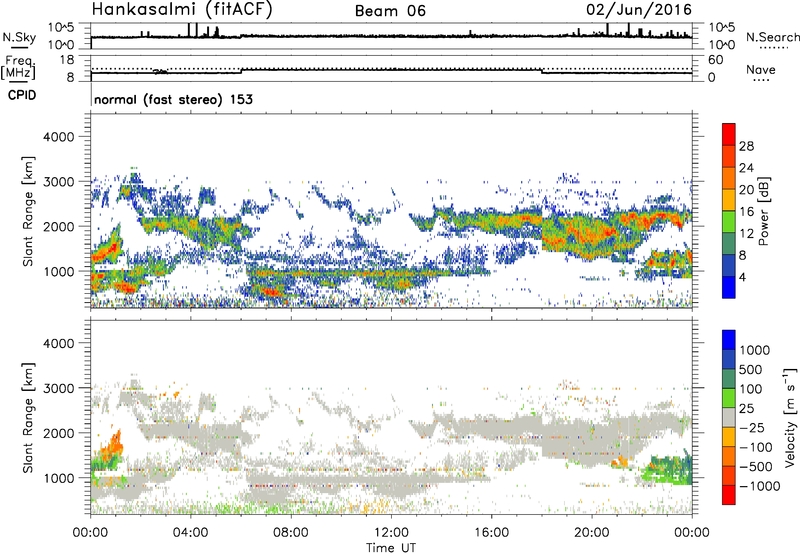Click the '08:00' time tick label
Image resolution: width=800 pixels, height=554 pixels.
tap(291, 533)
